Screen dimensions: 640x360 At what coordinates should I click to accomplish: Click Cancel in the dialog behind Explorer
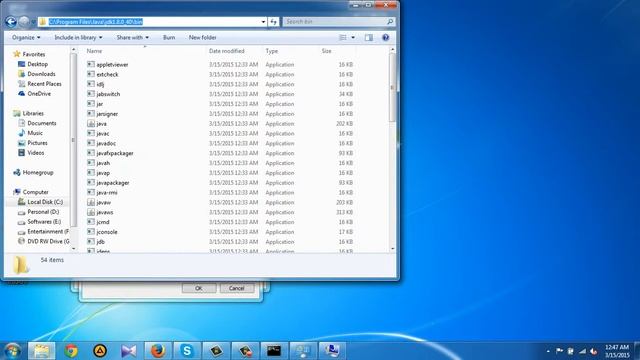237,288
